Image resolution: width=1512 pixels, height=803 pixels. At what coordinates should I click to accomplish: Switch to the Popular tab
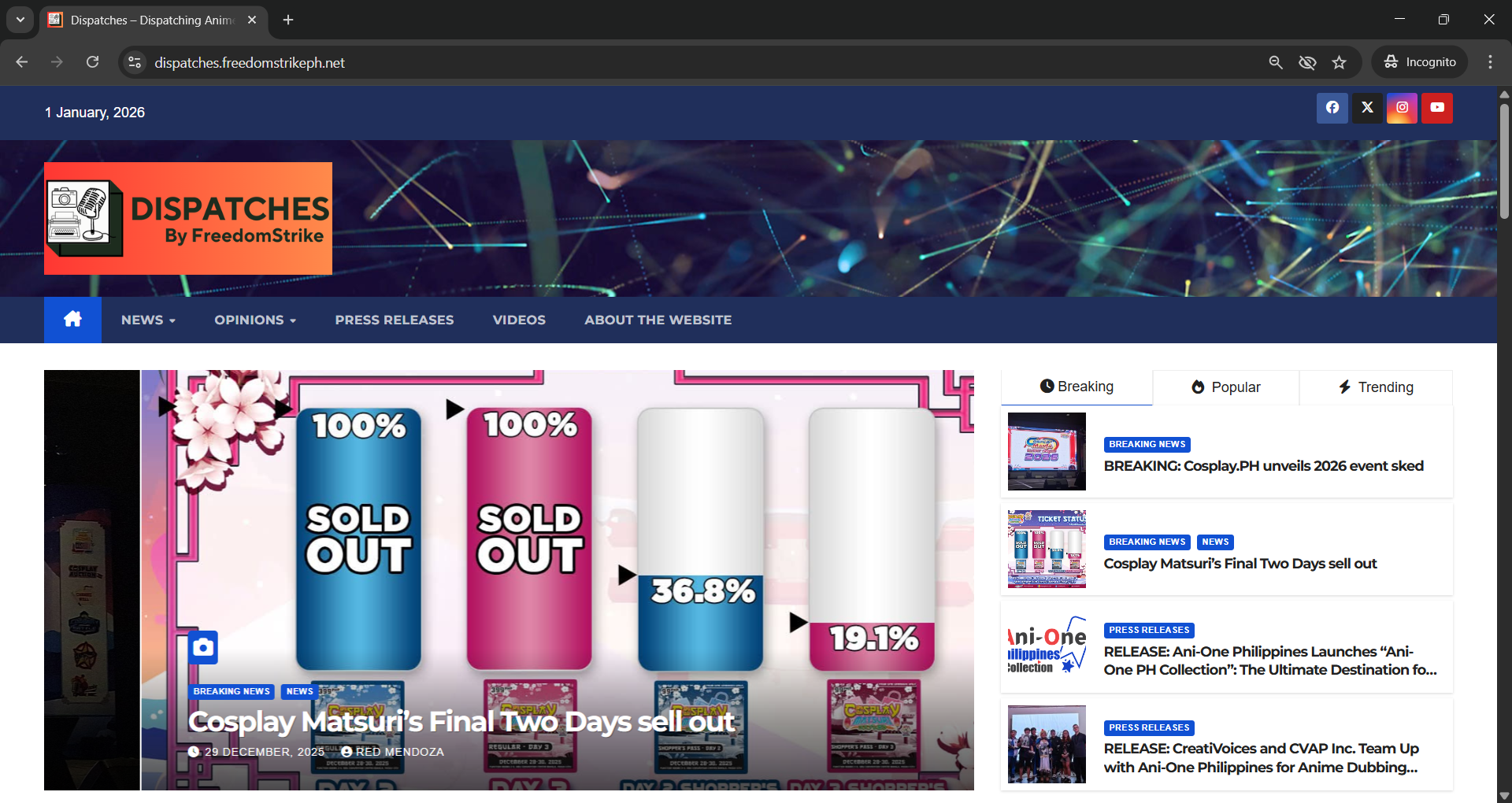click(x=1226, y=387)
